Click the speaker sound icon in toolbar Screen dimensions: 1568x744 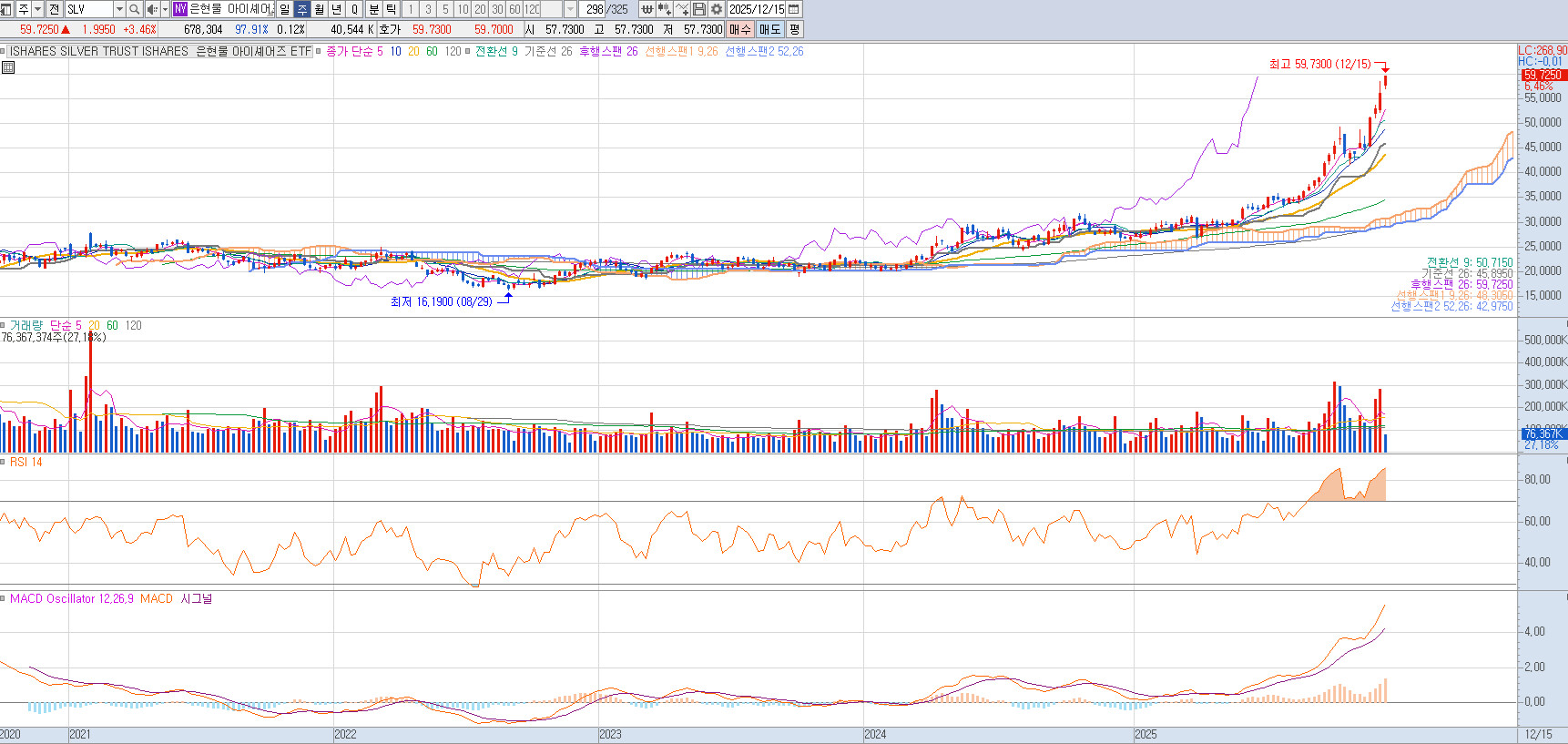(152, 9)
